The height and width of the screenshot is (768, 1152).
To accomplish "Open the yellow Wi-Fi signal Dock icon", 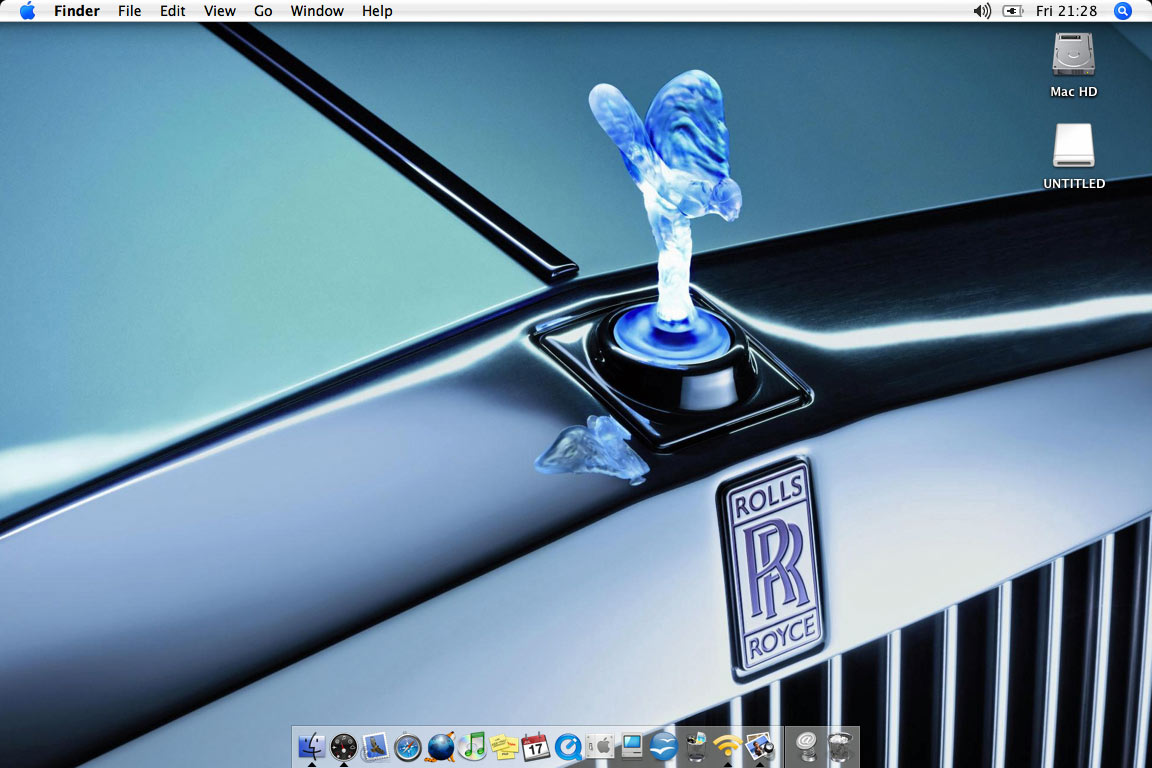I will point(727,747).
